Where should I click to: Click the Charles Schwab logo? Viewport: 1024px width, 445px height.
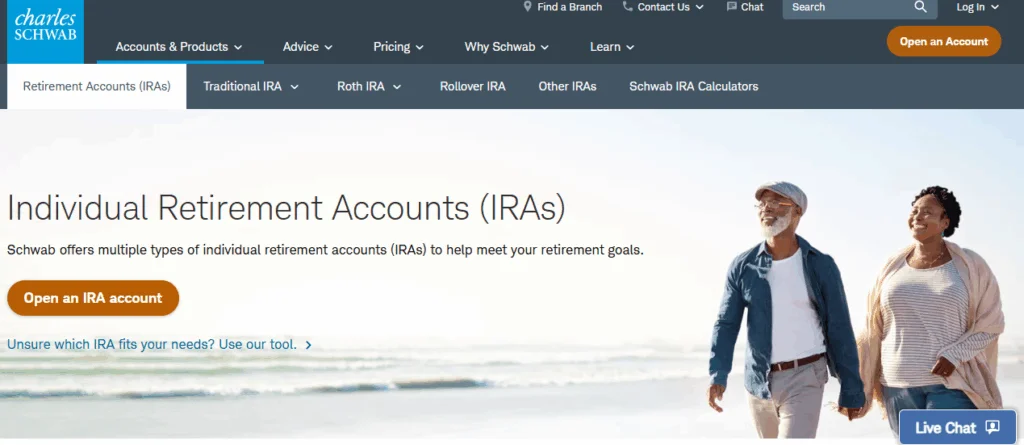[42, 31]
